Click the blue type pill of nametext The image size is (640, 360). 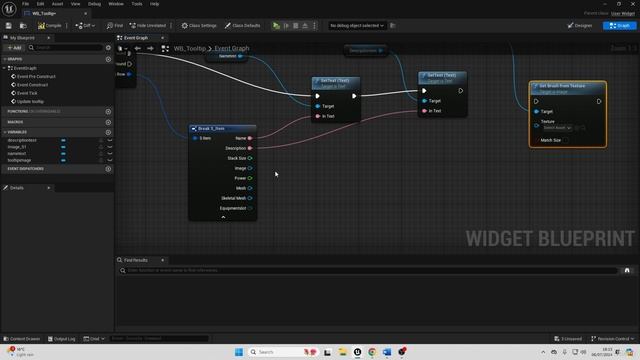click(63, 153)
